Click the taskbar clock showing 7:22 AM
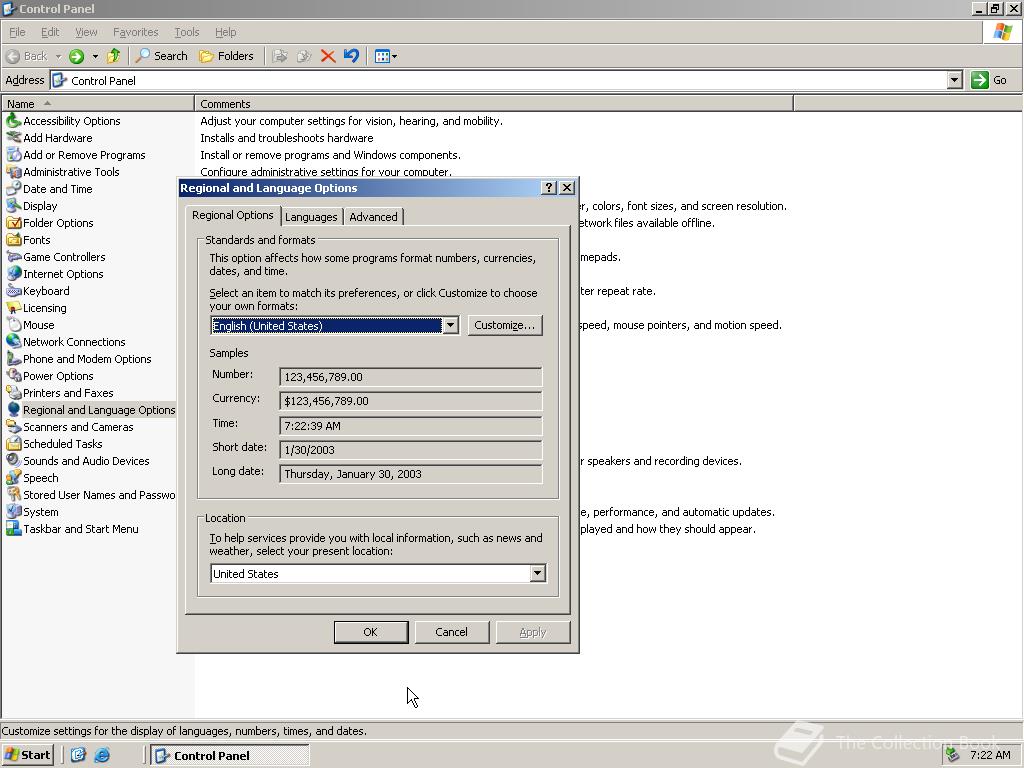The image size is (1024, 768). coord(990,755)
